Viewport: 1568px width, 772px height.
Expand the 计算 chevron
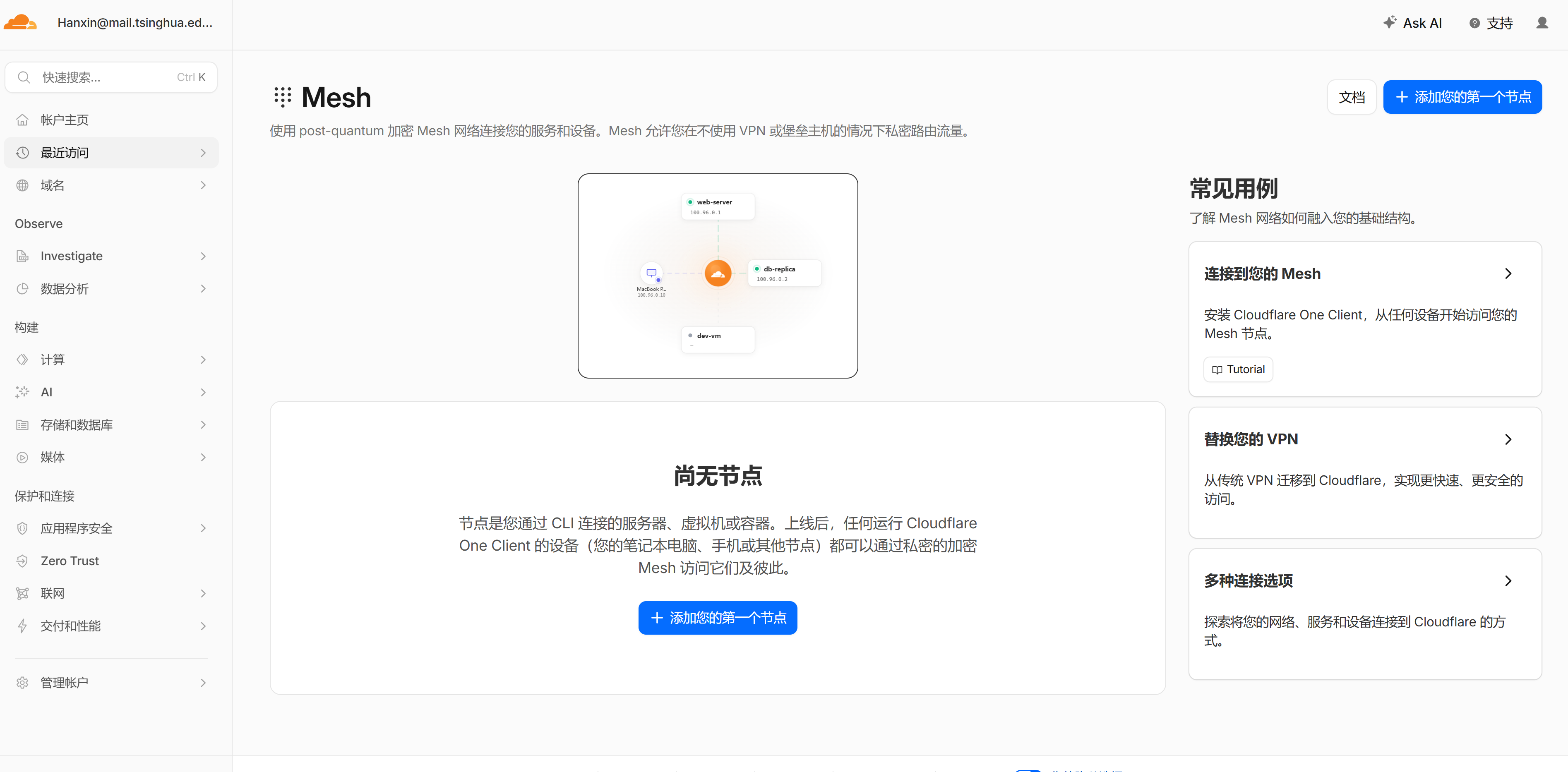click(x=203, y=360)
